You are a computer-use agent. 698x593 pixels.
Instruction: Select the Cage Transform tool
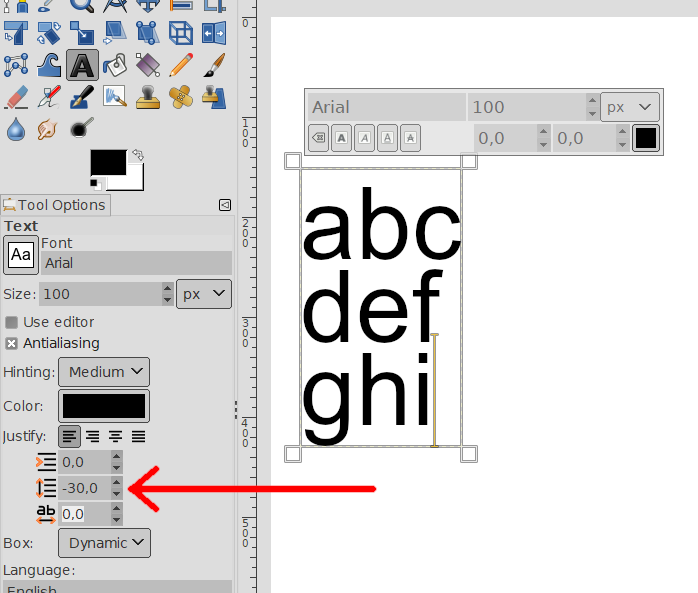[x=16, y=65]
